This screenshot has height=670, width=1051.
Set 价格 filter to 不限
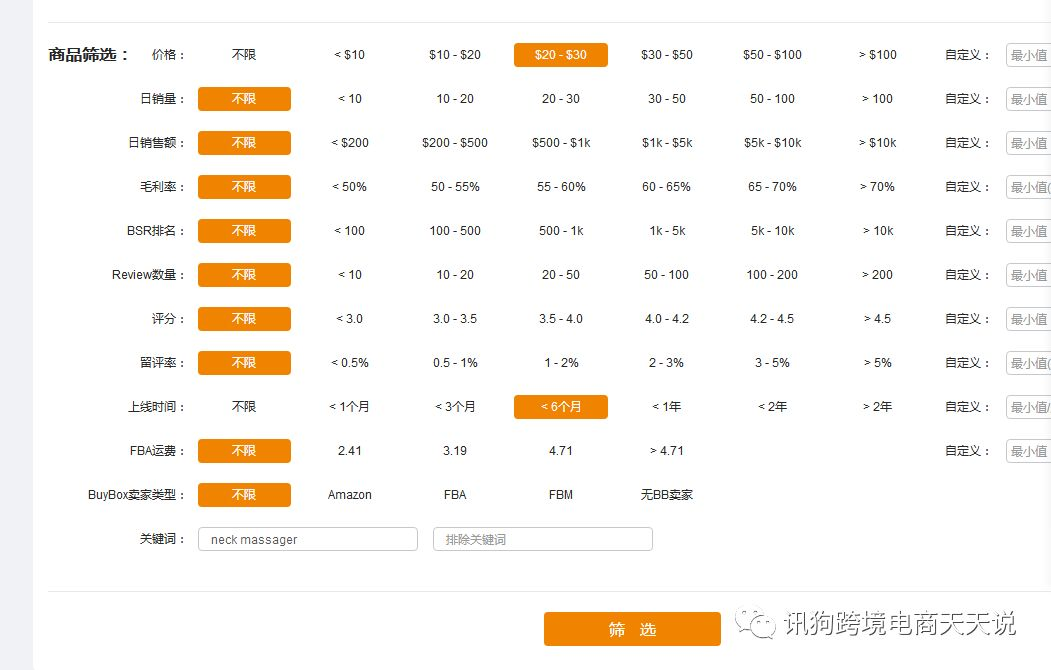click(244, 55)
